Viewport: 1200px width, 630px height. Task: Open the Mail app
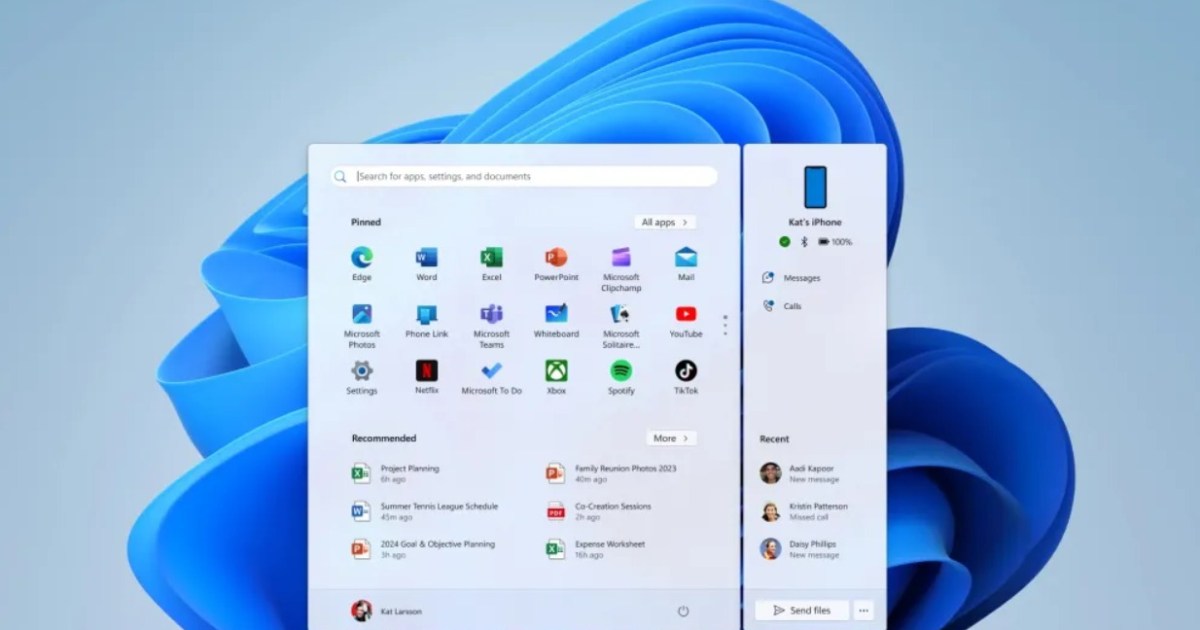[x=686, y=263]
